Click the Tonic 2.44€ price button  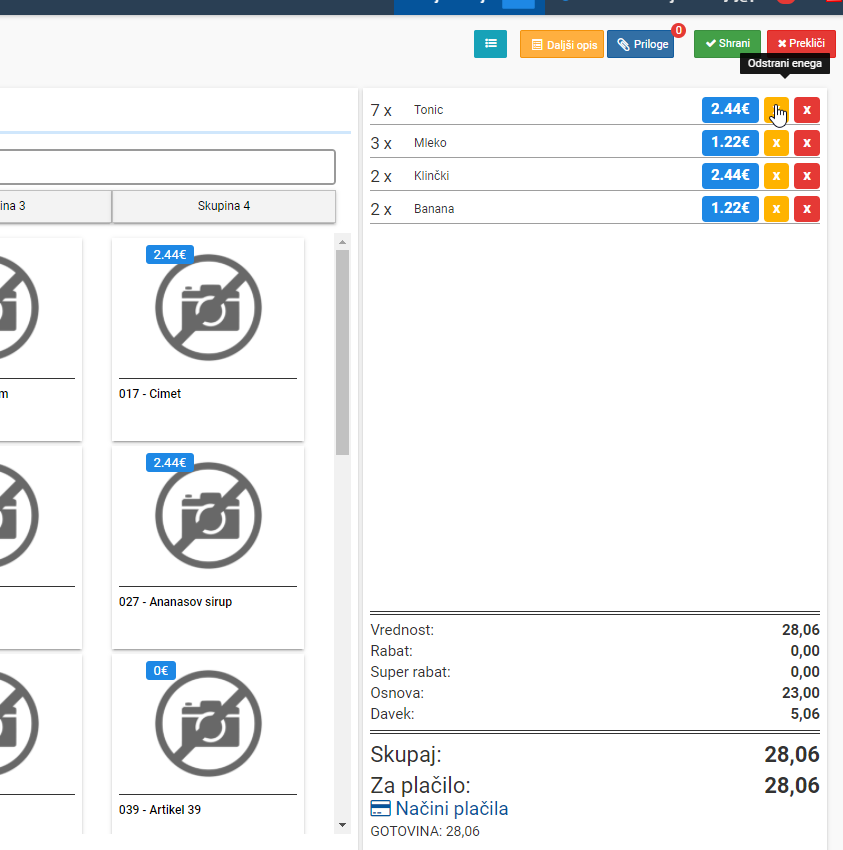pyautogui.click(x=730, y=110)
